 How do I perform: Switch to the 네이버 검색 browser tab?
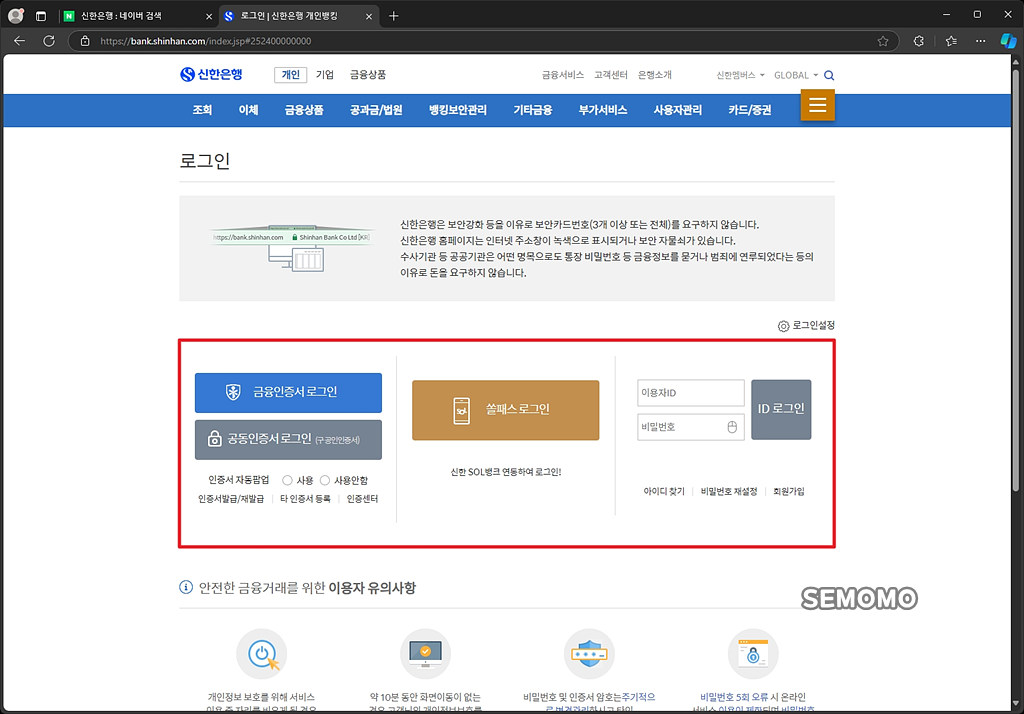[x=138, y=16]
